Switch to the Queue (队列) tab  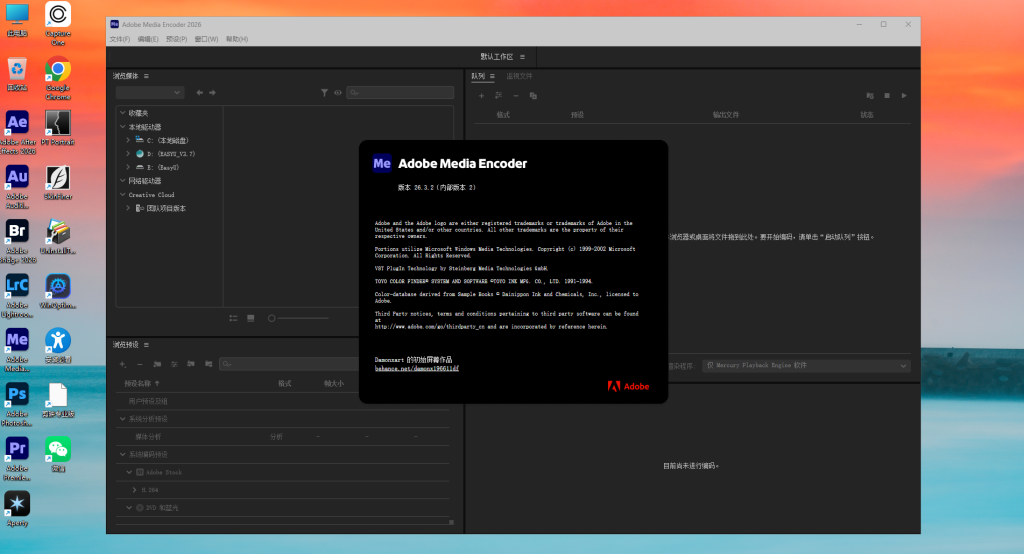(x=478, y=76)
